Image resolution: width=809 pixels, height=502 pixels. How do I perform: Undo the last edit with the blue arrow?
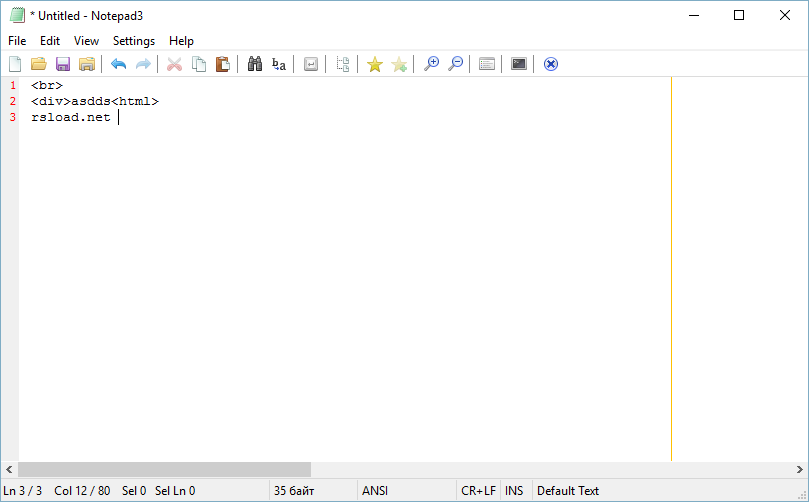(119, 64)
